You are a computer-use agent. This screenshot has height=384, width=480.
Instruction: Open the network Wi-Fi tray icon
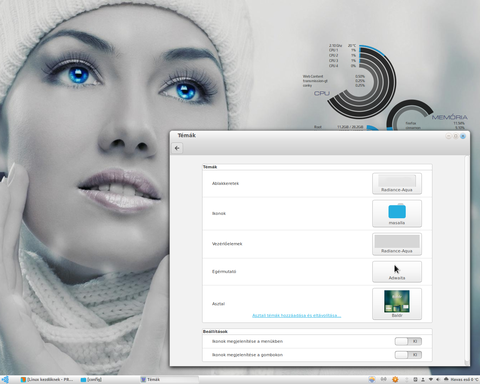coord(431,379)
